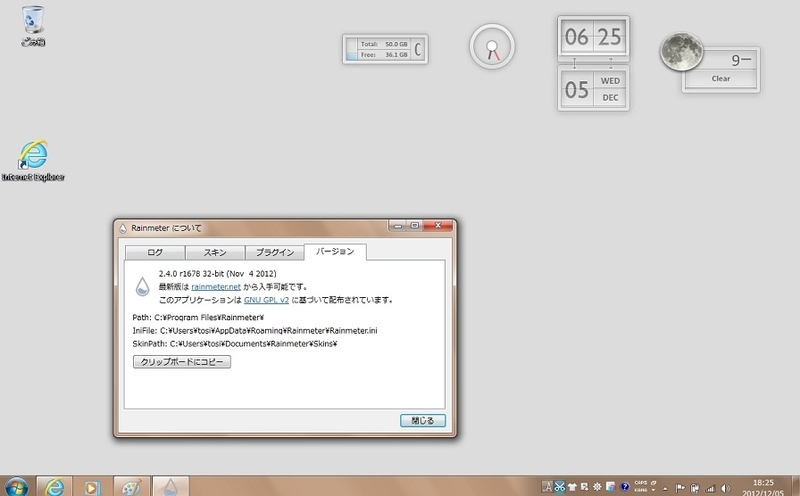Click the IME pad search icon in the language bar
Image resolution: width=800 pixels, height=496 pixels.
(585, 487)
